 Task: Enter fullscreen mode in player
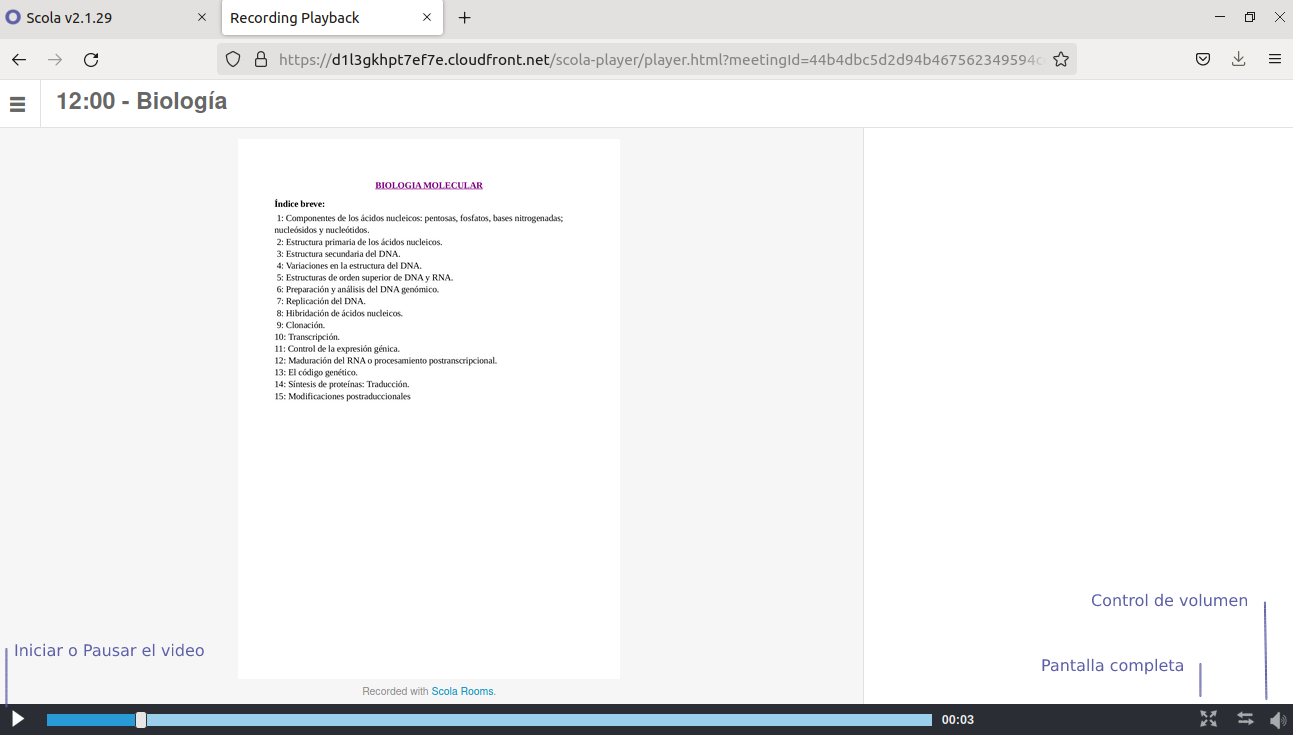tap(1208, 719)
